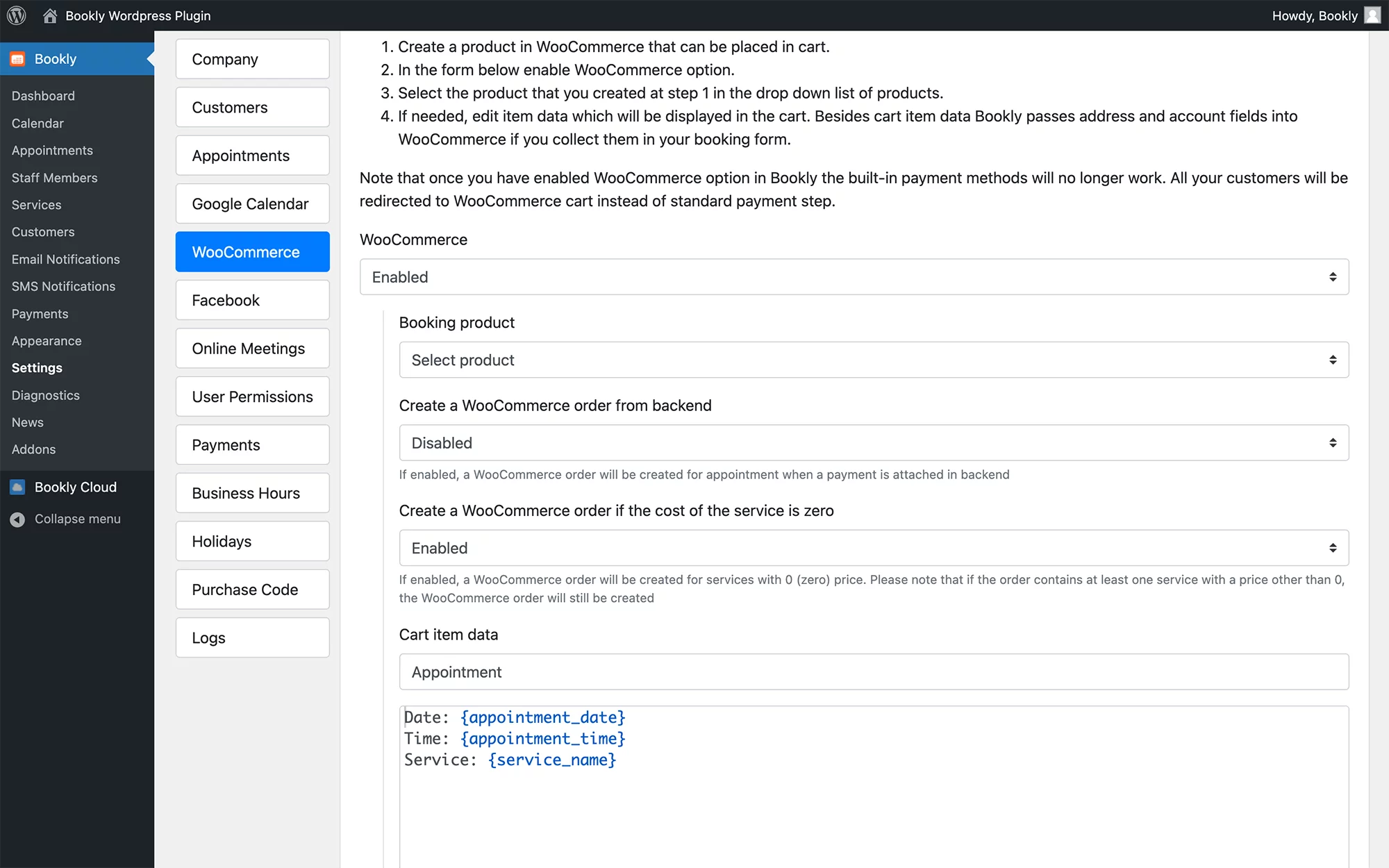
Task: Open the Company settings tab
Action: [253, 59]
